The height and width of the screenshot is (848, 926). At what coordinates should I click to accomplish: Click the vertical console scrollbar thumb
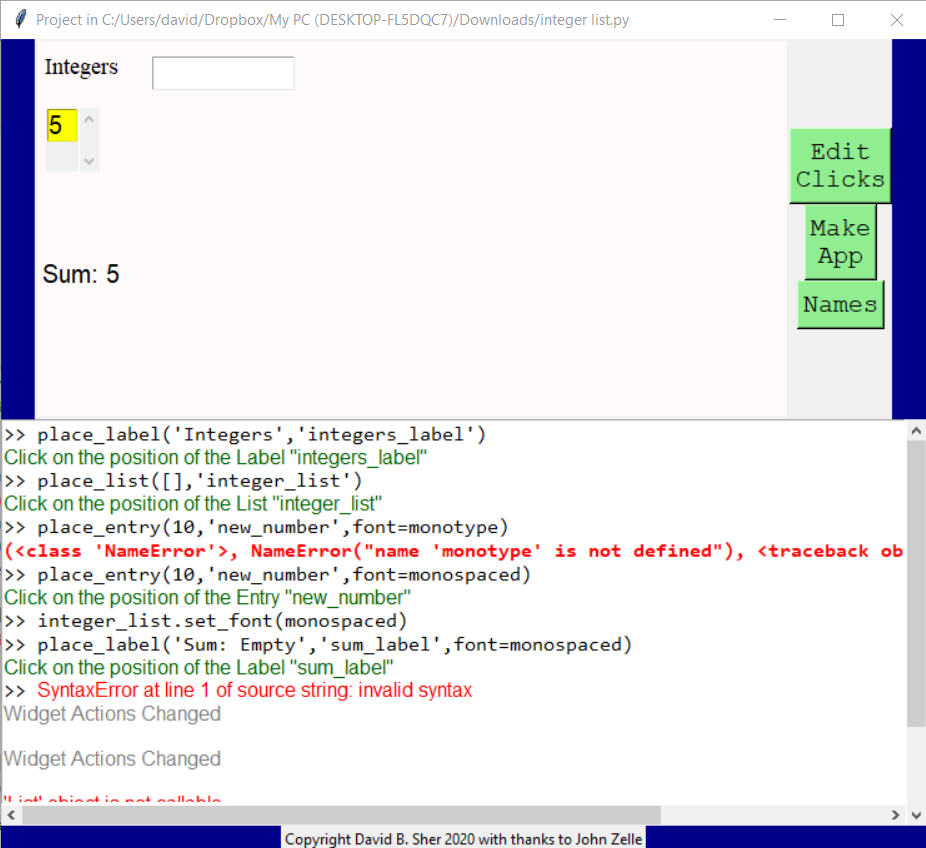[916, 583]
